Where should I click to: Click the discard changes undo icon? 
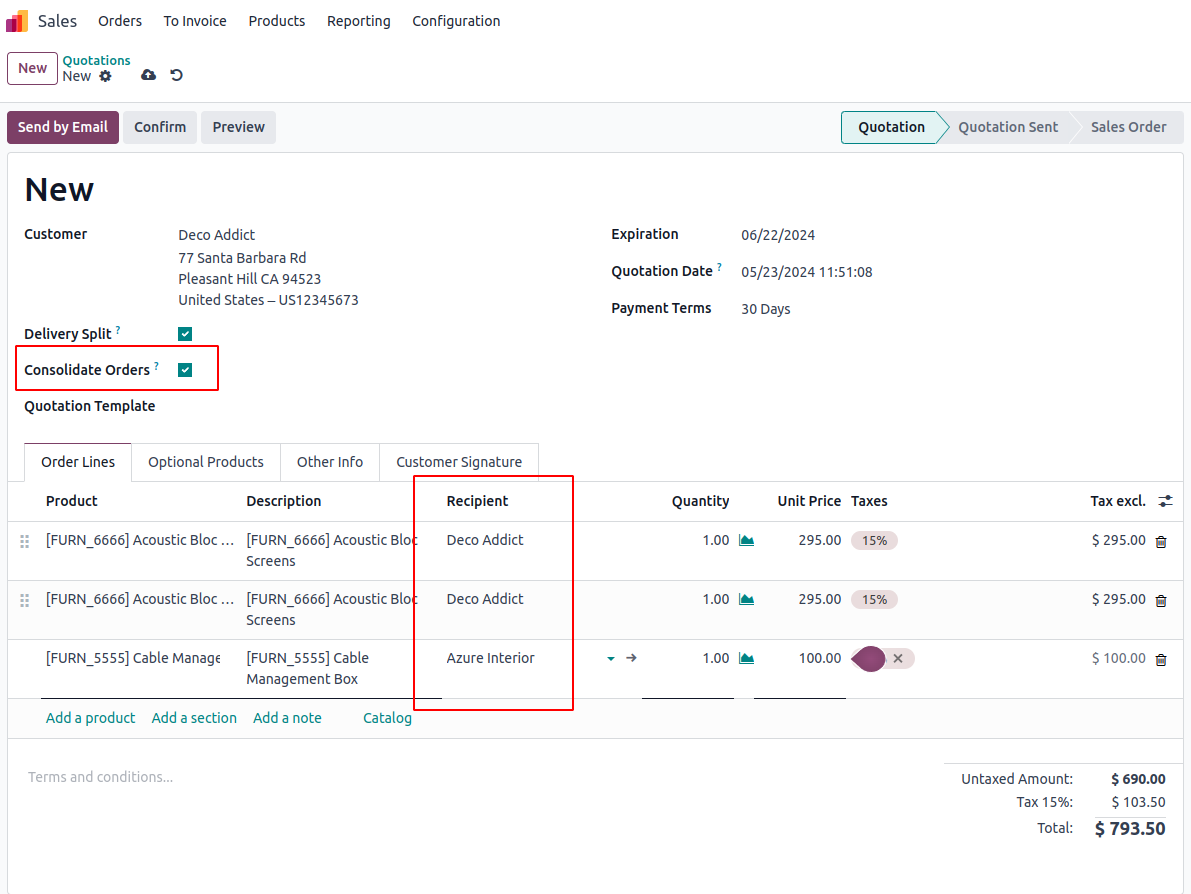[x=177, y=76]
